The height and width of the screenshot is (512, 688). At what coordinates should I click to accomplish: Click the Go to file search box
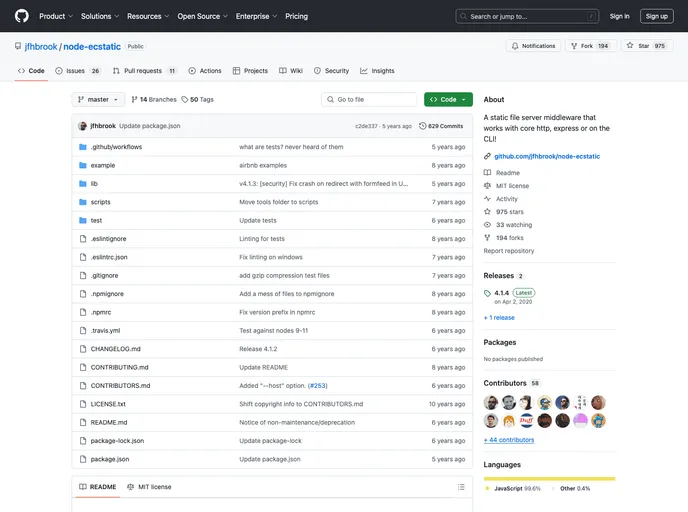tap(369, 100)
